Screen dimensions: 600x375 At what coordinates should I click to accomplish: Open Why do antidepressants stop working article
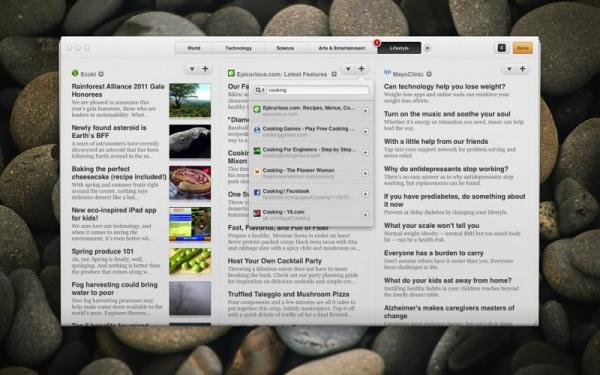point(446,169)
